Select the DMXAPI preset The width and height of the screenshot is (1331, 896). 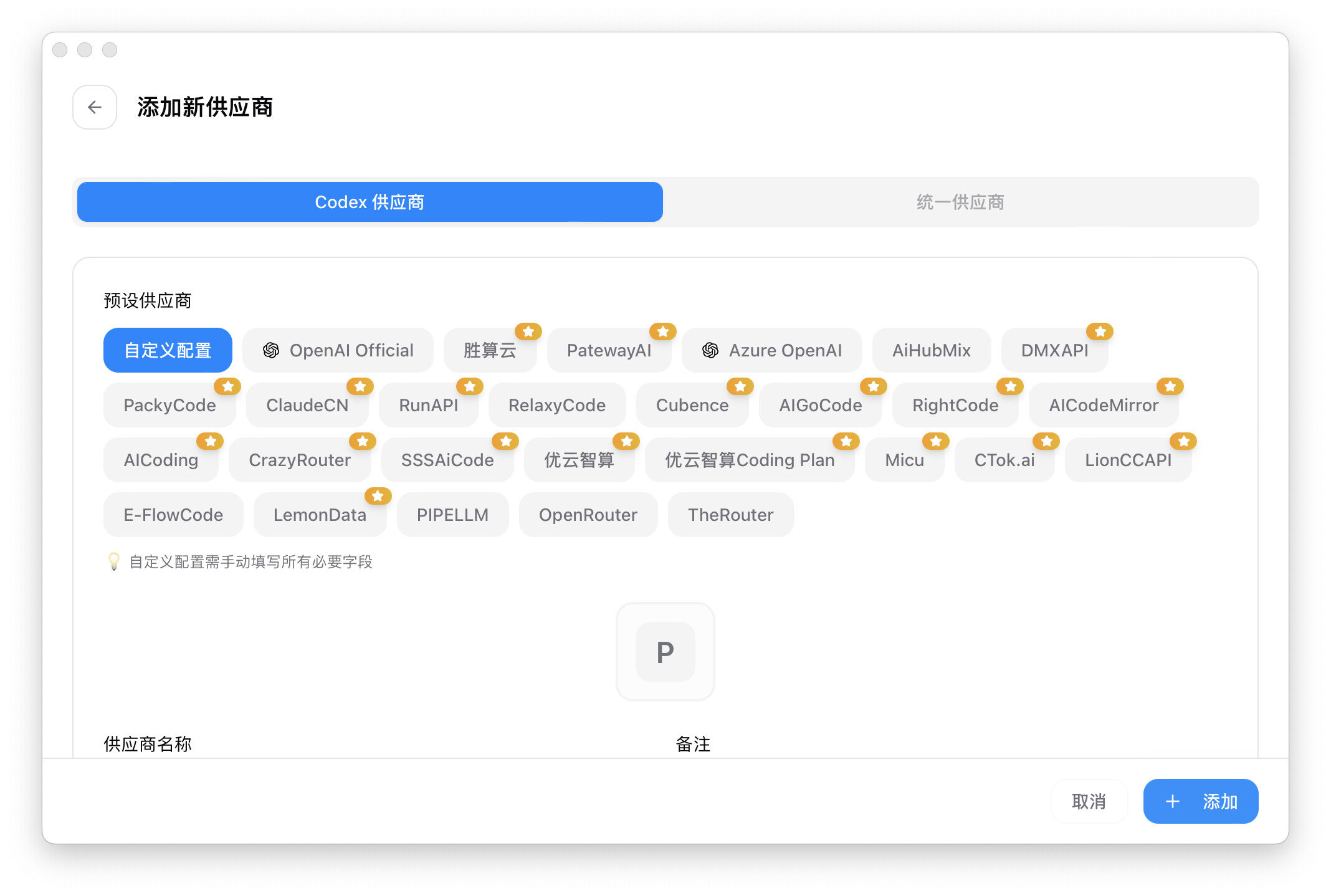pos(1054,350)
